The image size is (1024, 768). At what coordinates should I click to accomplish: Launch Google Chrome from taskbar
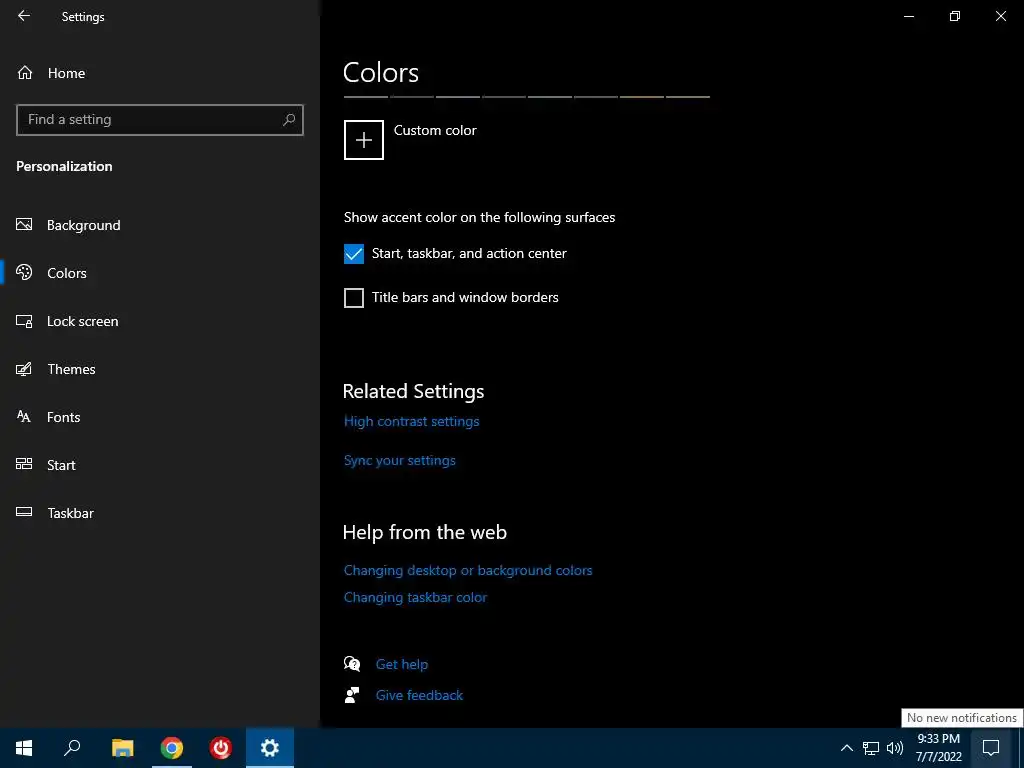pyautogui.click(x=172, y=748)
